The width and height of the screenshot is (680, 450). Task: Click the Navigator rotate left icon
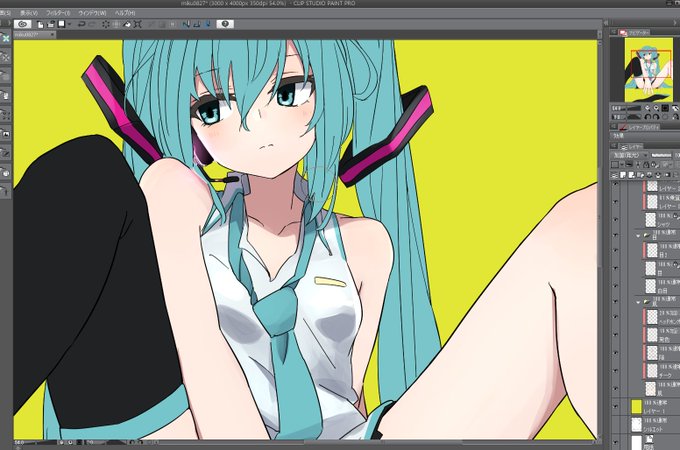point(648,117)
